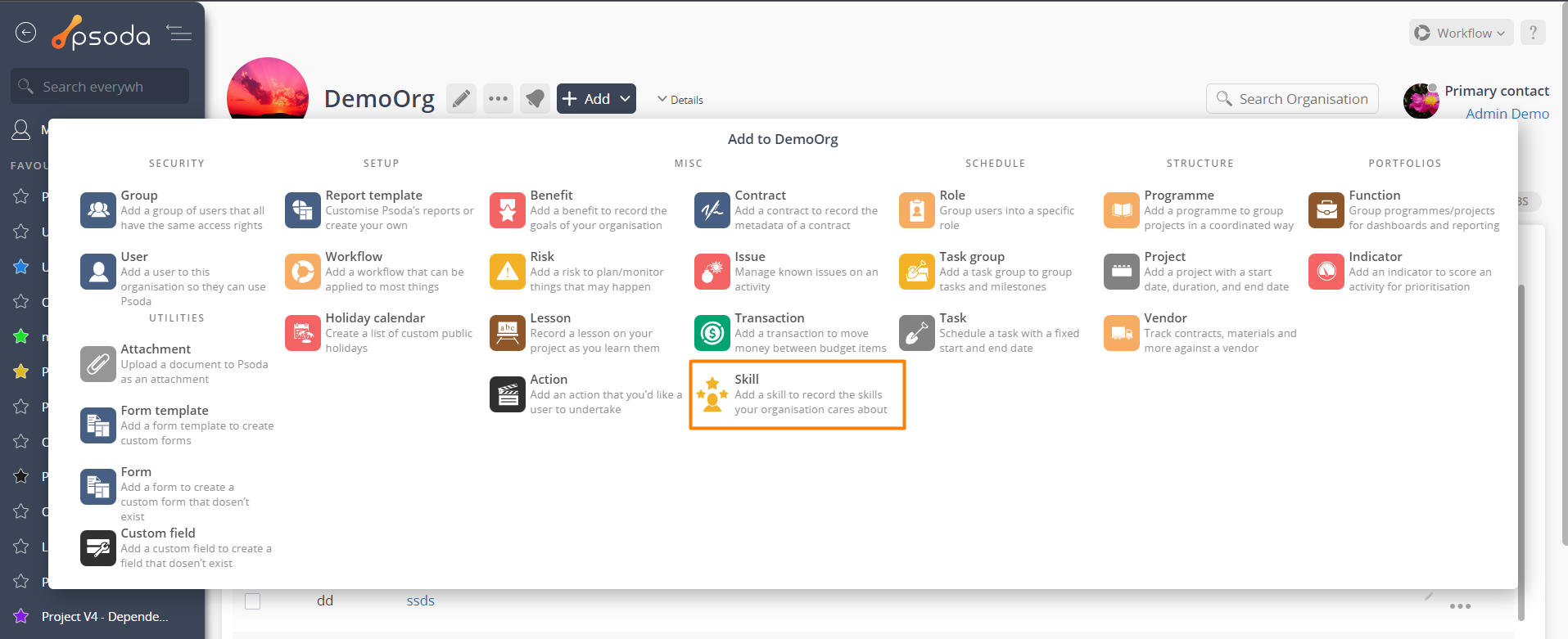Click the Action clapperboard icon
1568x639 pixels.
point(507,394)
